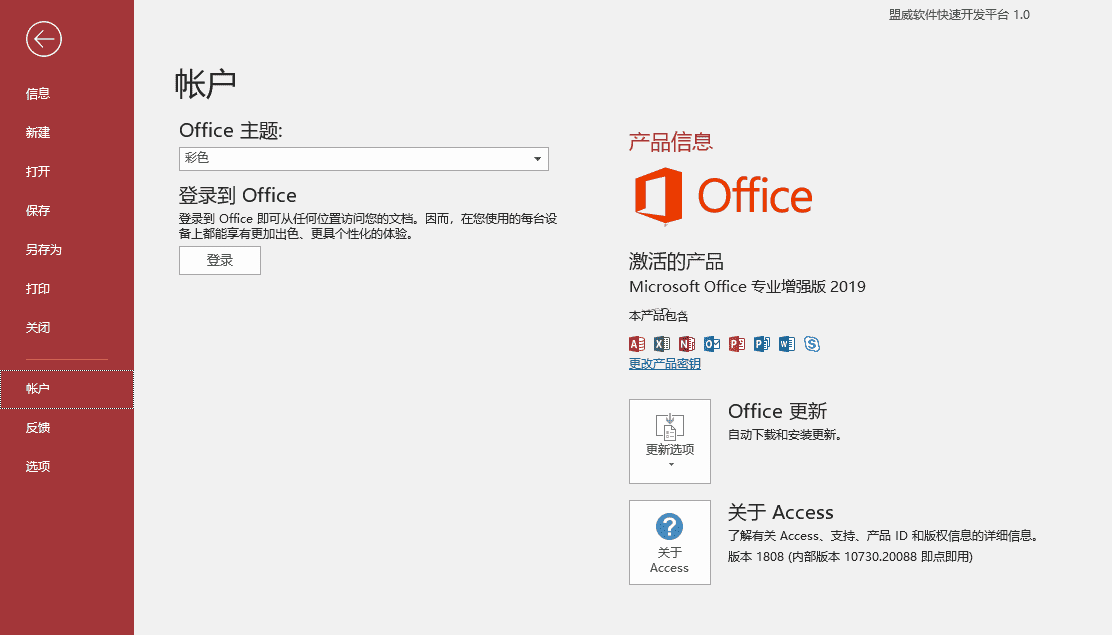Viewport: 1112px width, 635px height.
Task: Click the Skype for Business icon
Action: [812, 344]
